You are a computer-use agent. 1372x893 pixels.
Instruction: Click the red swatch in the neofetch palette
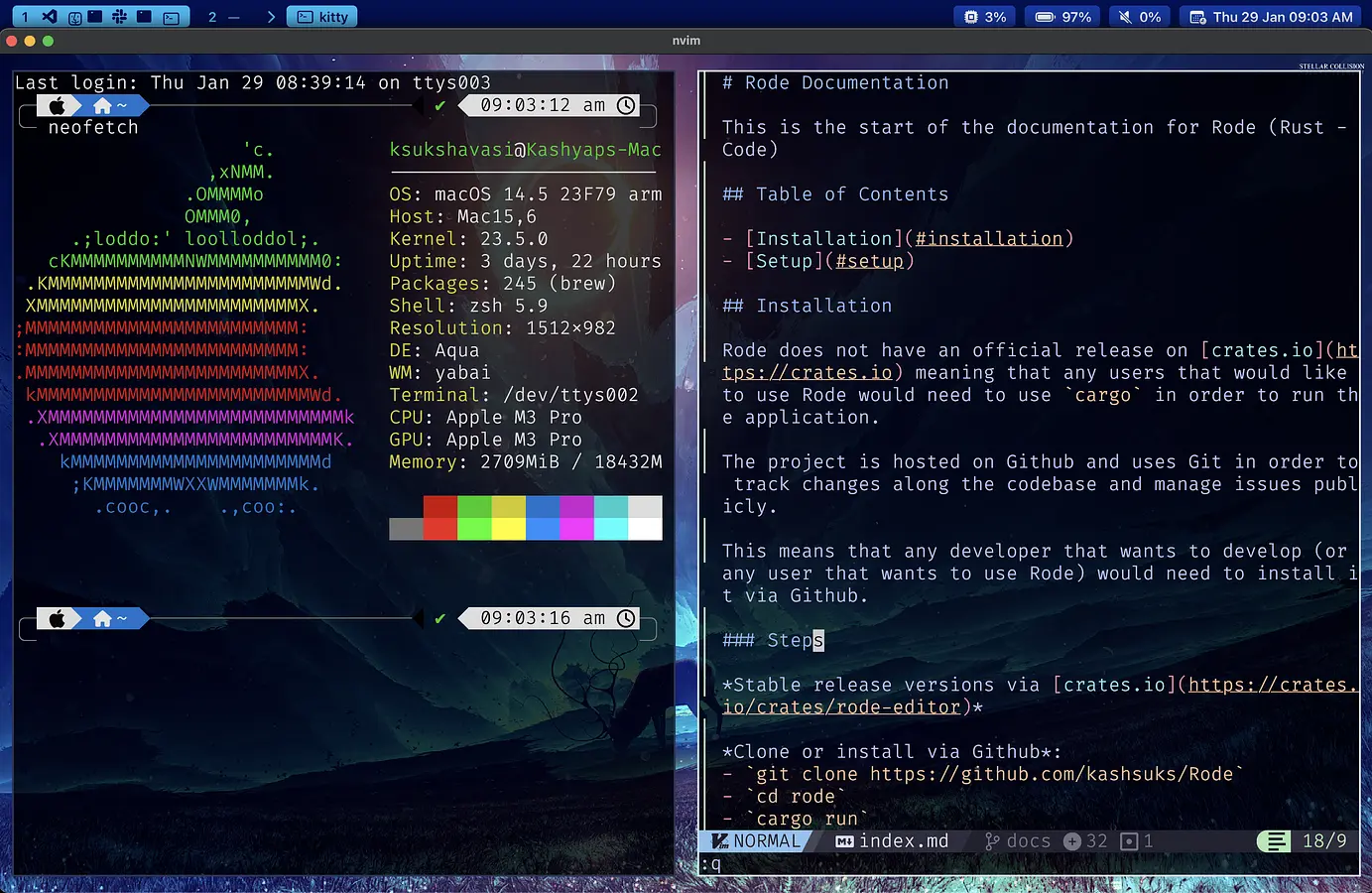[439, 517]
